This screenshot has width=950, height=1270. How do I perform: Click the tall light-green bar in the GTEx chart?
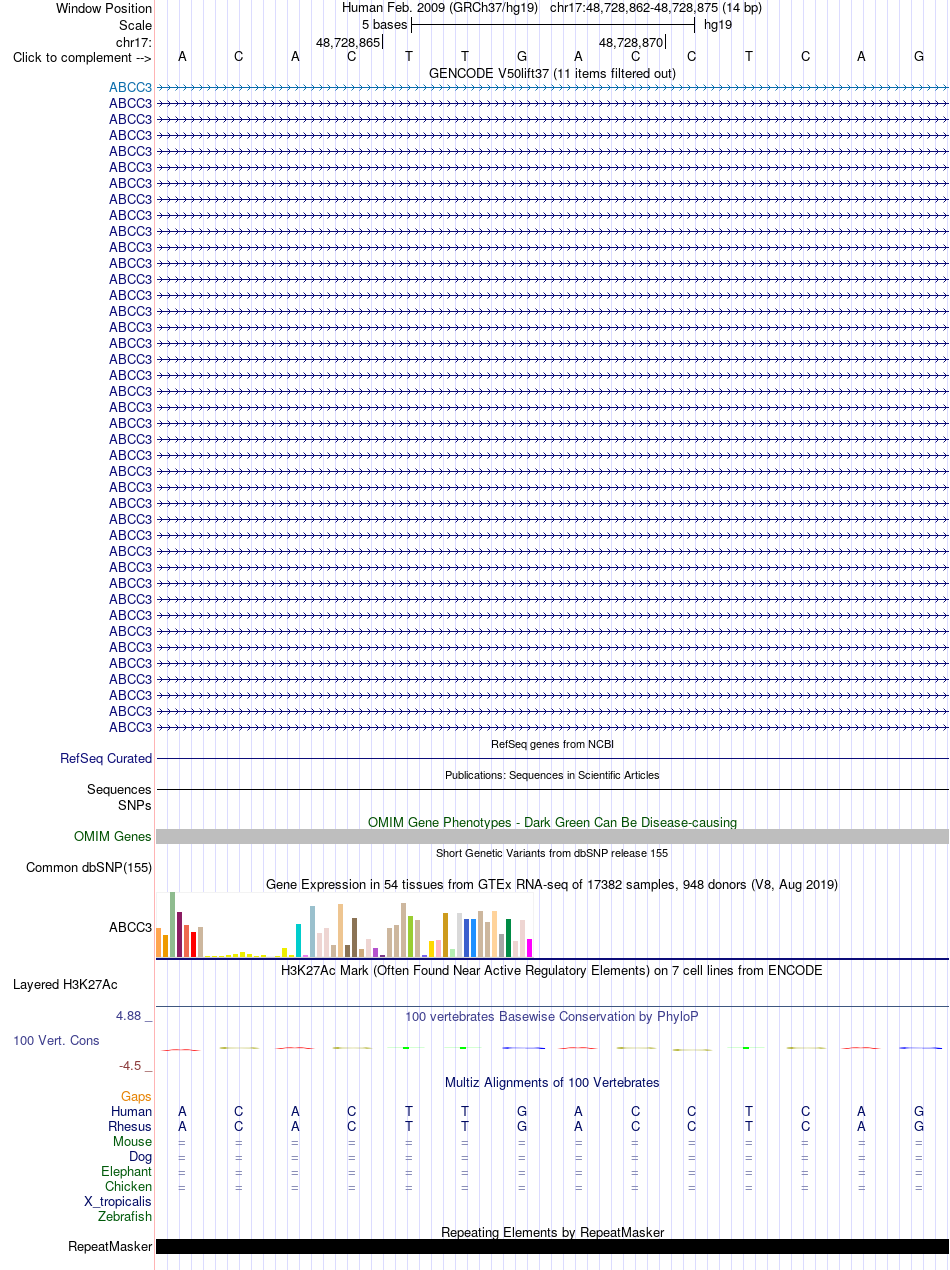tap(172, 925)
